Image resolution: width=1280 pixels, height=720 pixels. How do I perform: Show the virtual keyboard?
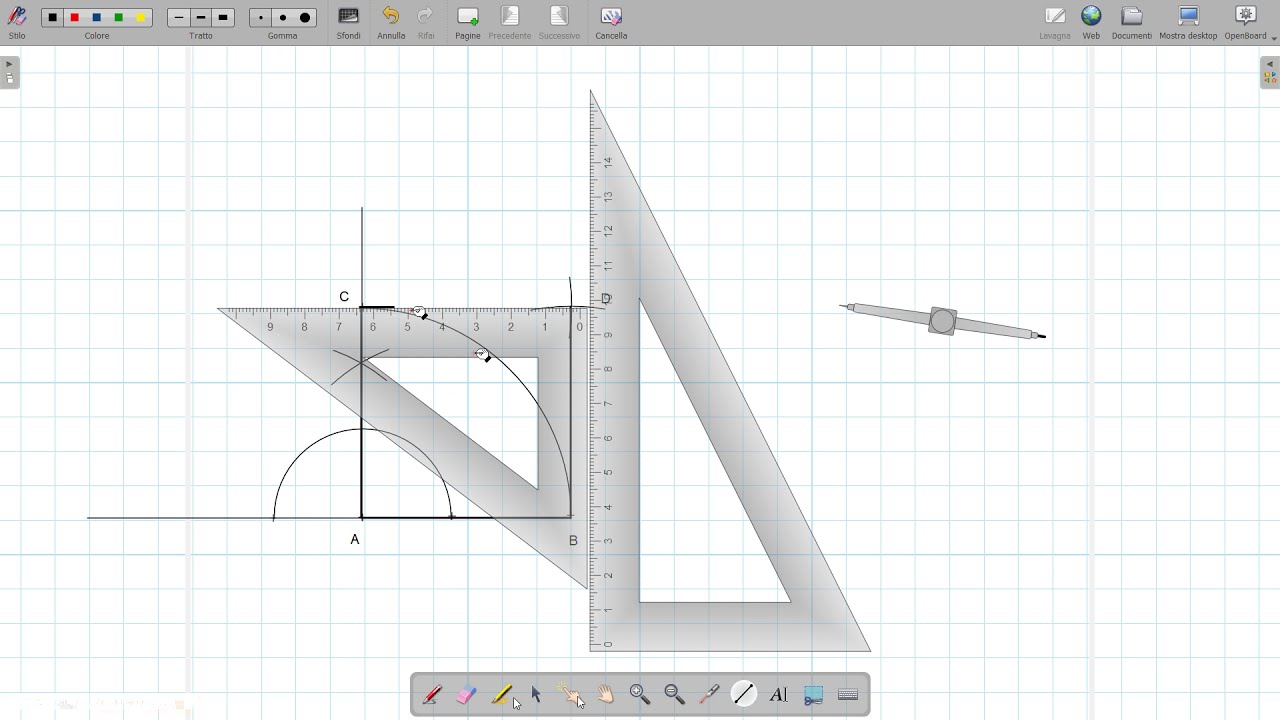click(x=848, y=694)
